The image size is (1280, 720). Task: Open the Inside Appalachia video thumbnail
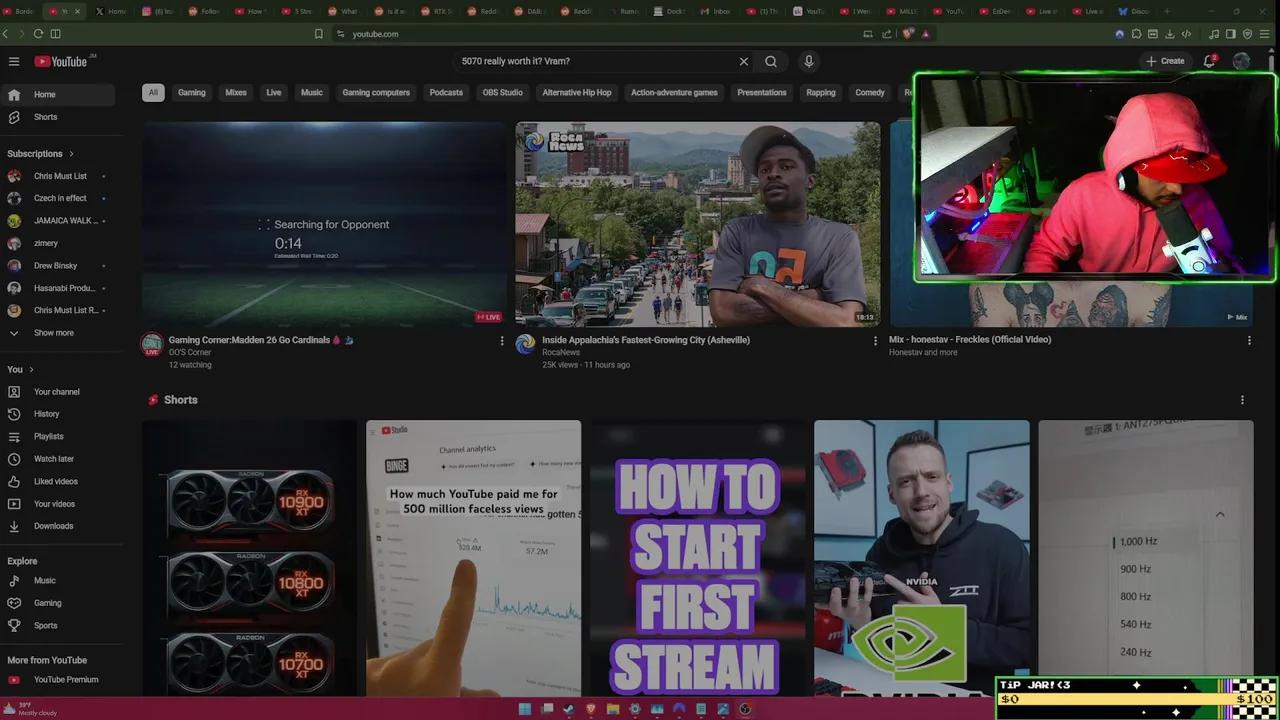click(x=698, y=224)
